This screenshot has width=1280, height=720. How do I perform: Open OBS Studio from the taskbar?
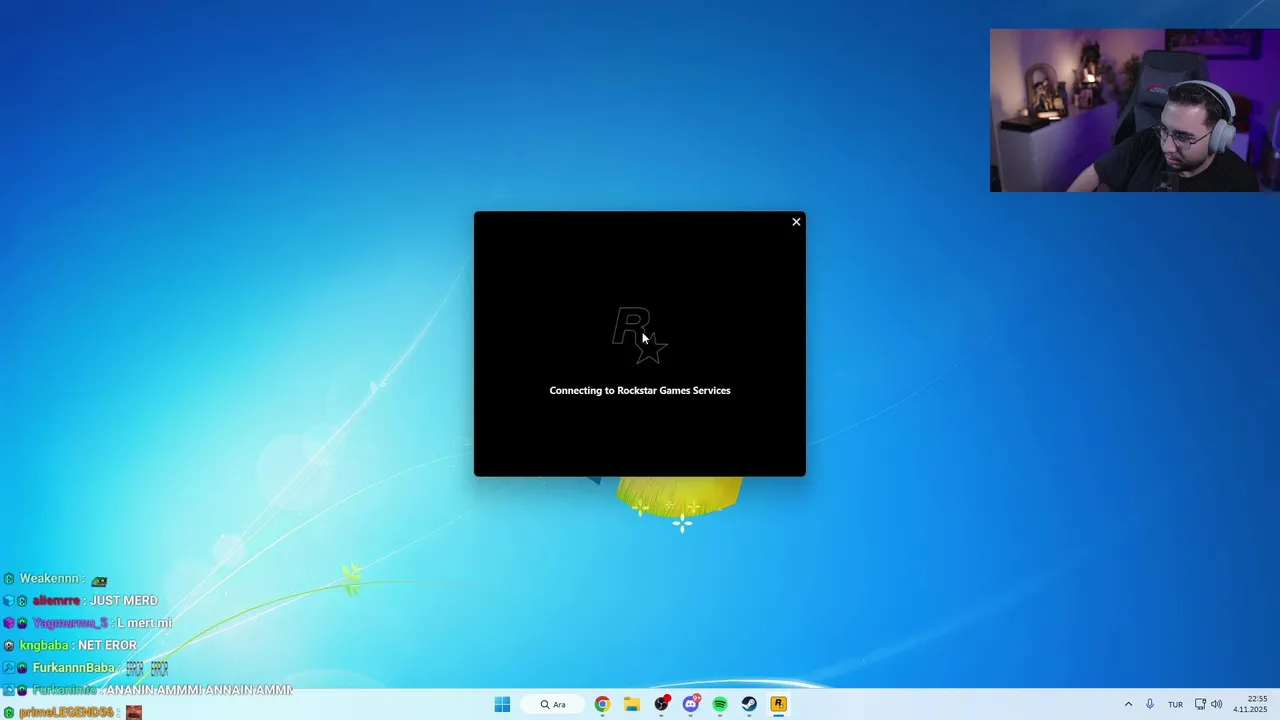(661, 704)
